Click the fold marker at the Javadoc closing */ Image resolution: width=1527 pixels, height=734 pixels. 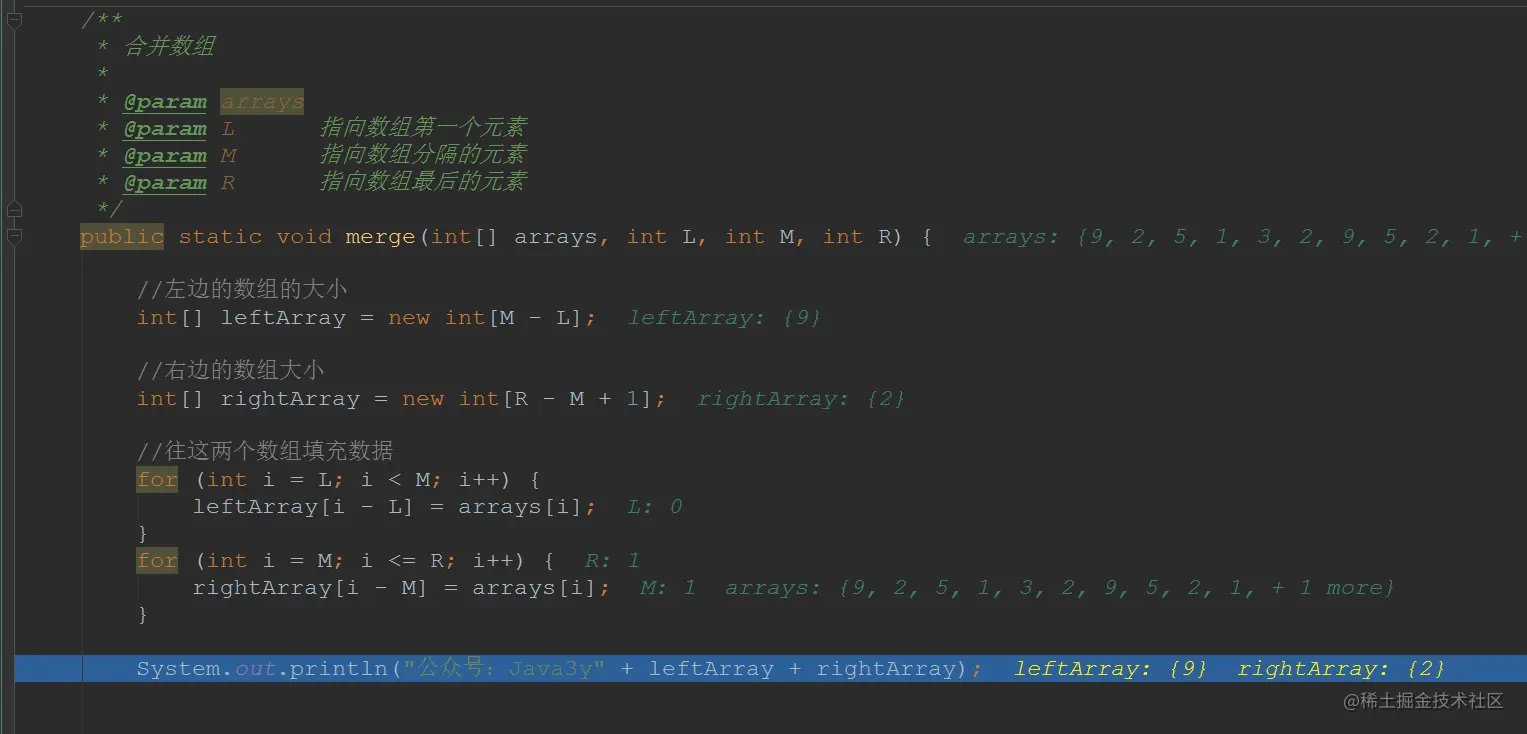[x=14, y=209]
